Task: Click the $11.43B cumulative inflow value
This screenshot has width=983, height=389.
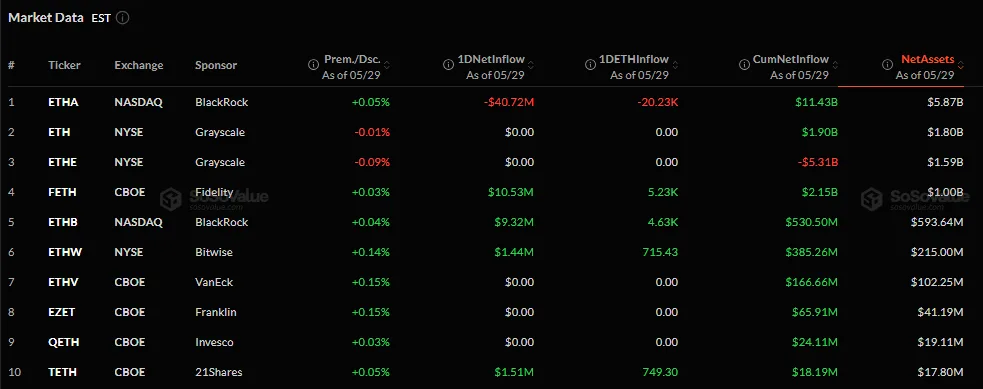Action: coord(817,102)
